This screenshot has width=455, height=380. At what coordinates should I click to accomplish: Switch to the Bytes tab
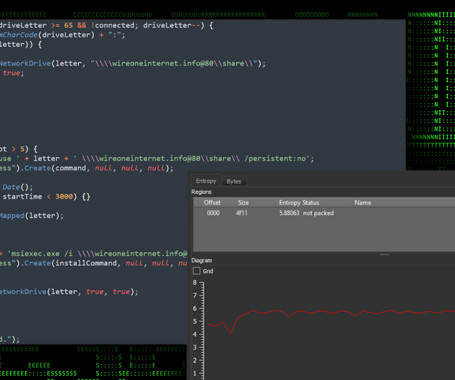pos(234,181)
